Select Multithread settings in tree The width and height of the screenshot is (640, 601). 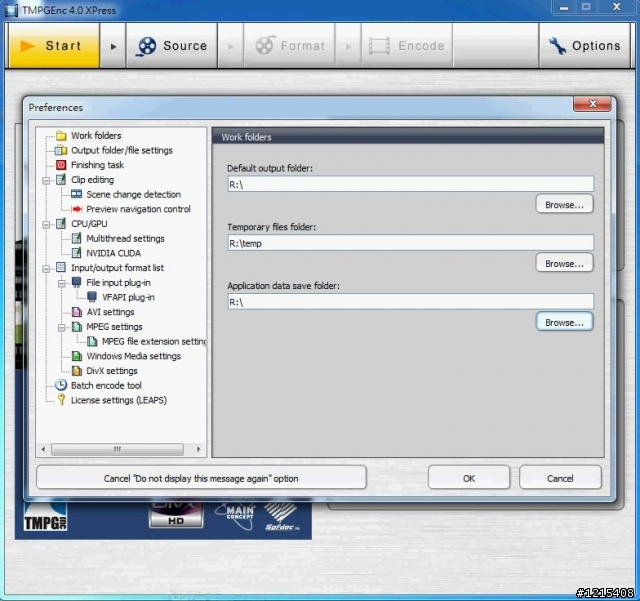pos(125,238)
